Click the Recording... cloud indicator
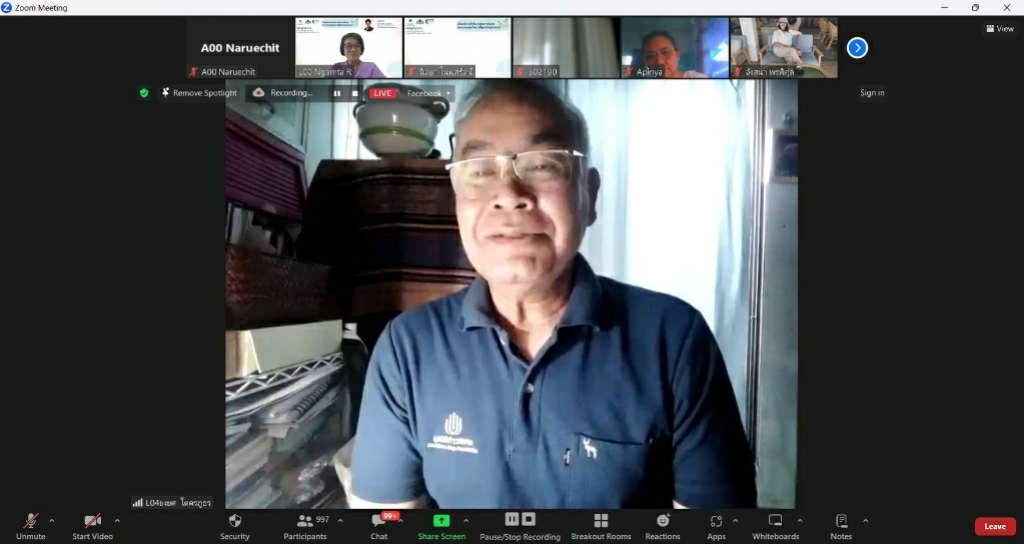Screen dimensions: 1024x544 coord(283,93)
